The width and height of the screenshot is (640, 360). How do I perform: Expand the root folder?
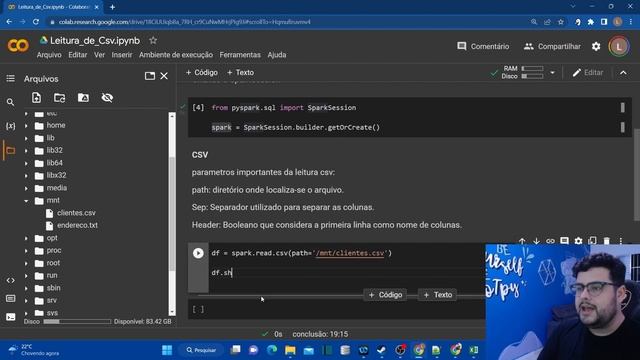pyautogui.click(x=27, y=263)
